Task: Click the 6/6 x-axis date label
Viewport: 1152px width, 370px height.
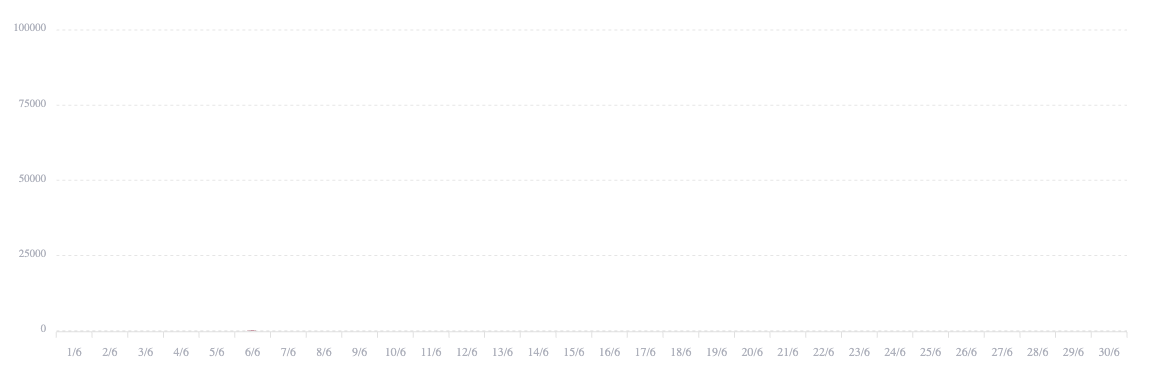Action: point(253,352)
